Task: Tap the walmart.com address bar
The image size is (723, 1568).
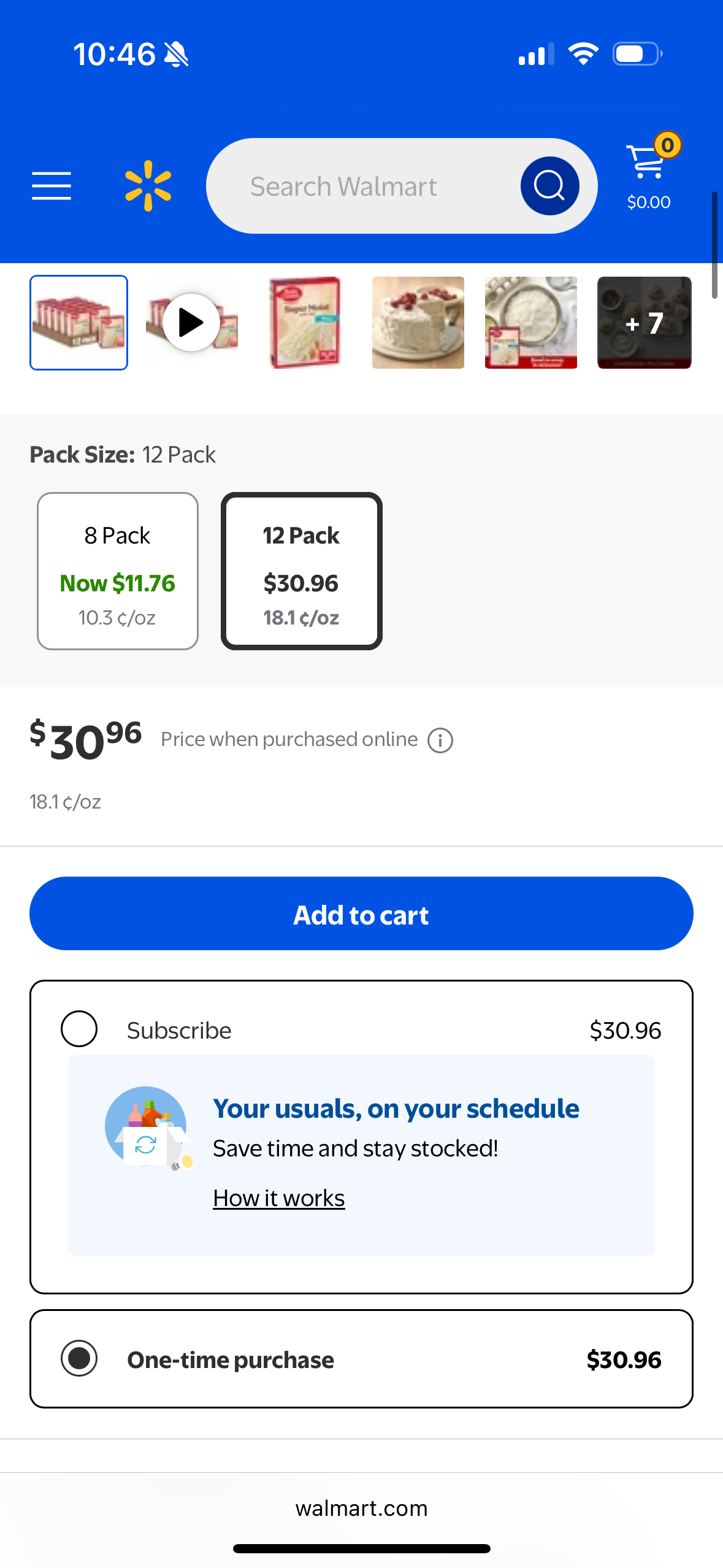Action: tap(361, 1508)
